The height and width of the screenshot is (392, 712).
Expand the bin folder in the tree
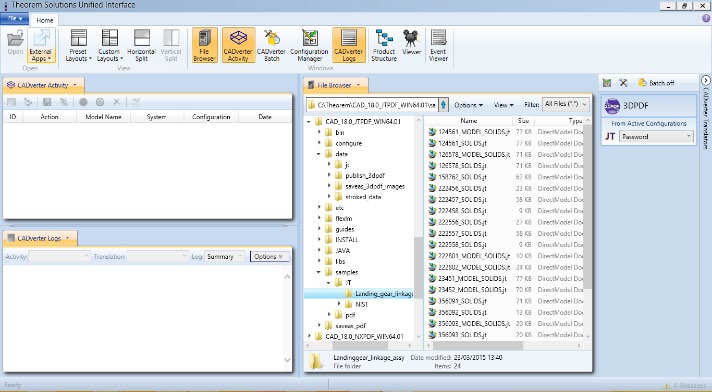(x=319, y=132)
